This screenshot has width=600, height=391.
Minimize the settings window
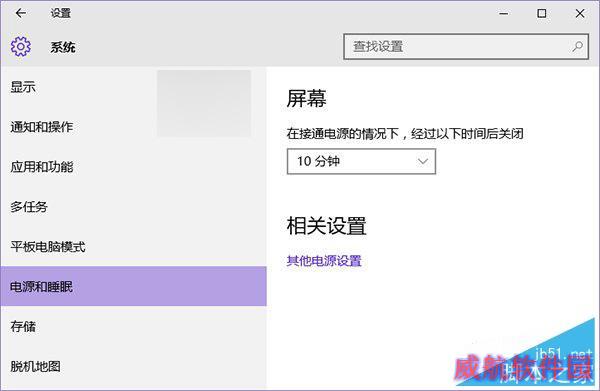(x=504, y=14)
